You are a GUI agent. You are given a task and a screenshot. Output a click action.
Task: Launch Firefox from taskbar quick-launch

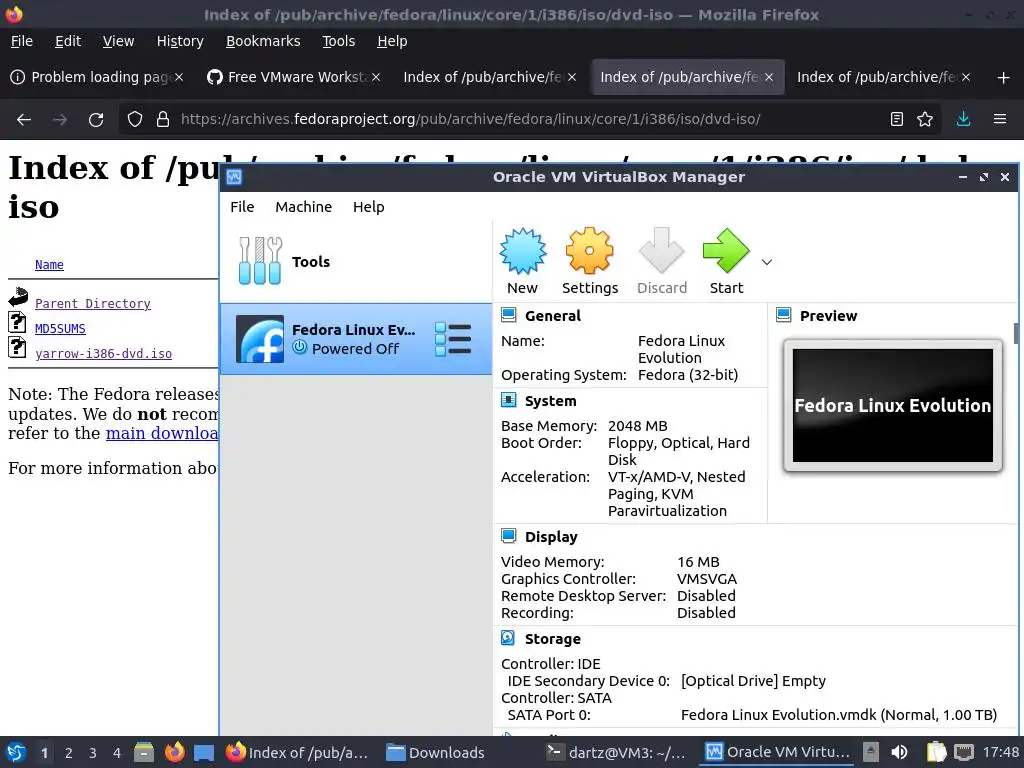tap(174, 752)
